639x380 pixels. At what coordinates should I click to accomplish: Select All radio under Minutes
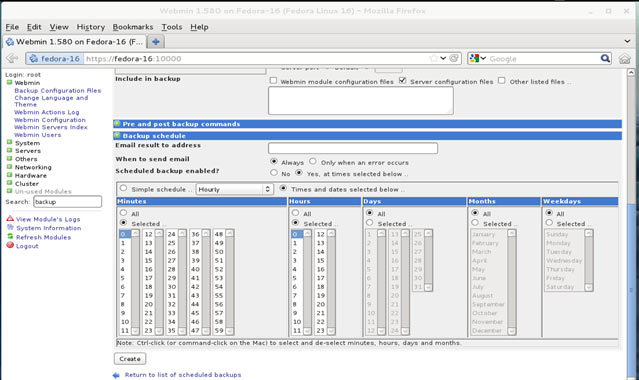(123, 213)
